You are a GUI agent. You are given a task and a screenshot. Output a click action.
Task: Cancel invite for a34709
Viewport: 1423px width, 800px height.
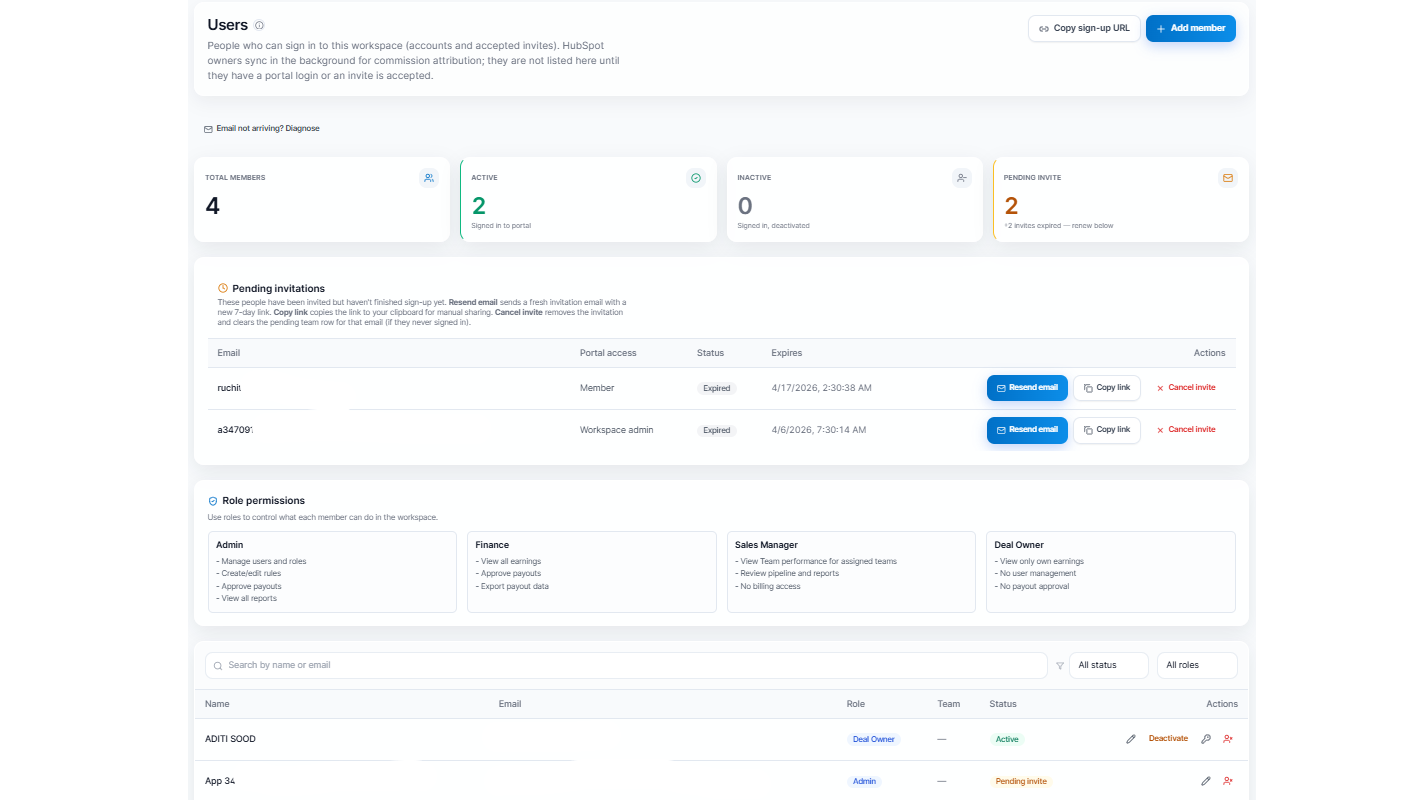[x=1186, y=430]
